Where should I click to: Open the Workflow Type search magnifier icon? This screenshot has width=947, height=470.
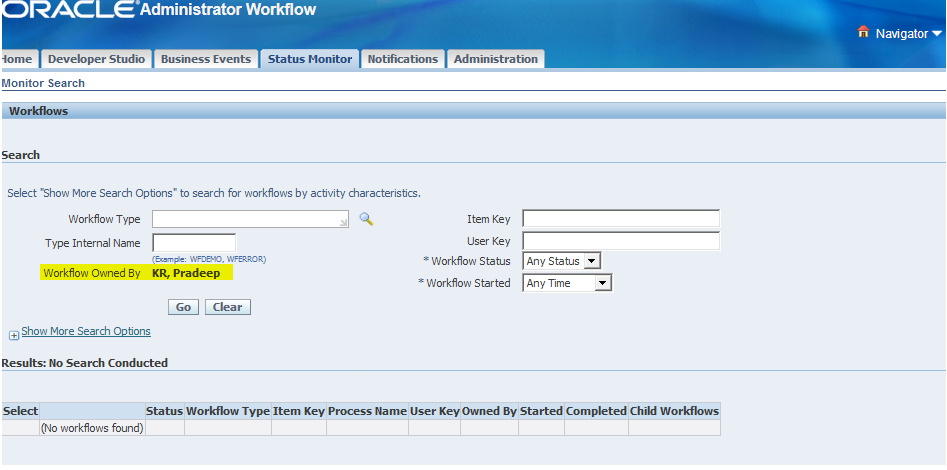[x=366, y=219]
